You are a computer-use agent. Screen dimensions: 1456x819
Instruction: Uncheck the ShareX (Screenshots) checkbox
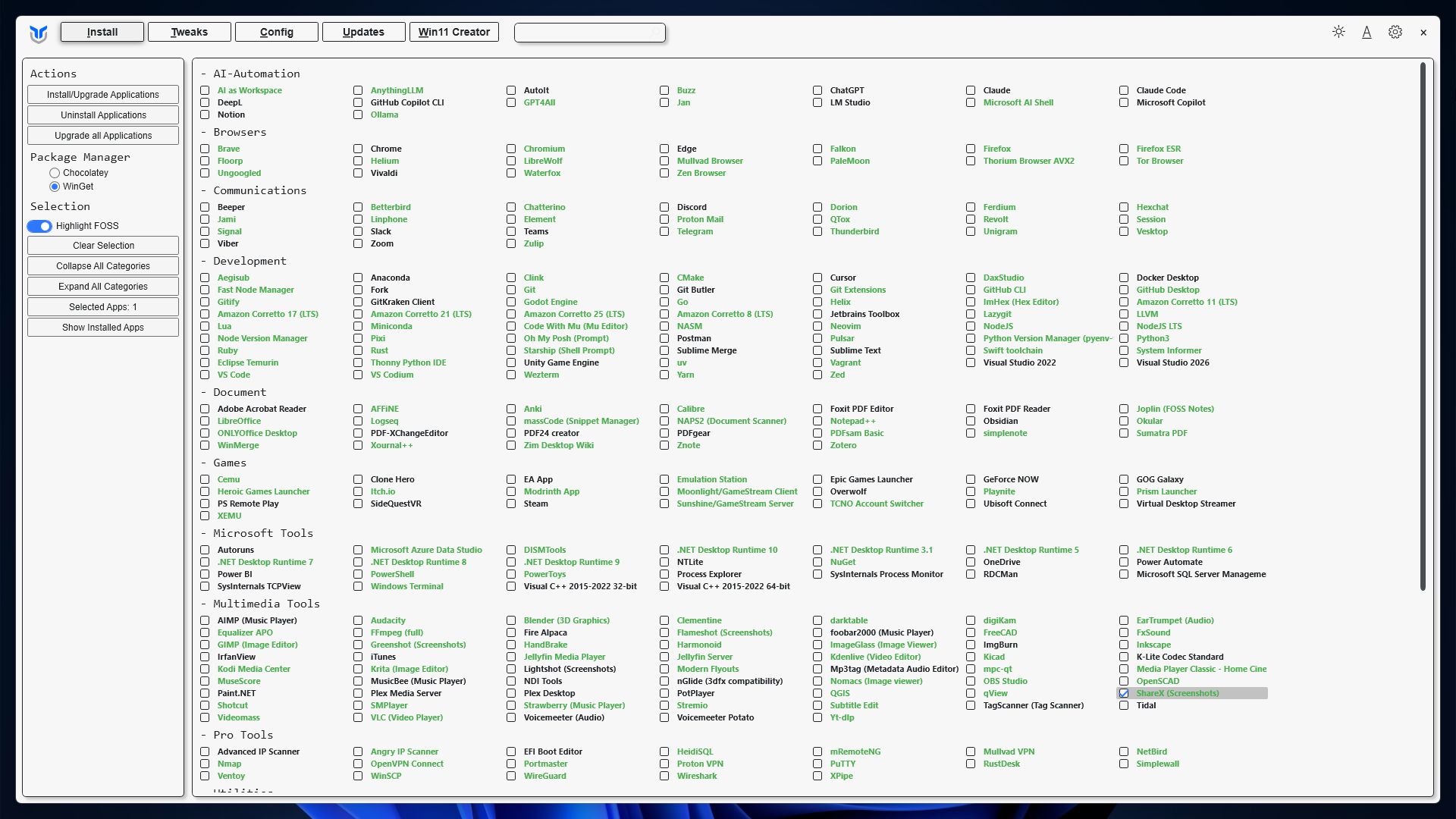1124,693
